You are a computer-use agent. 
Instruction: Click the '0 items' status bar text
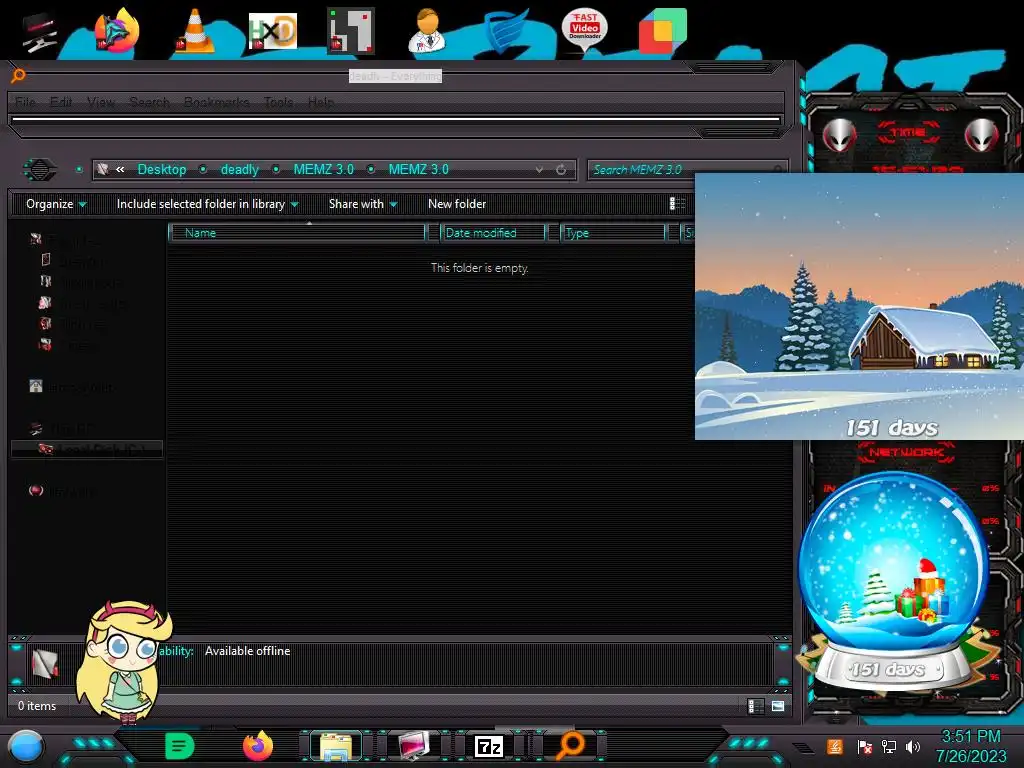click(x=37, y=706)
